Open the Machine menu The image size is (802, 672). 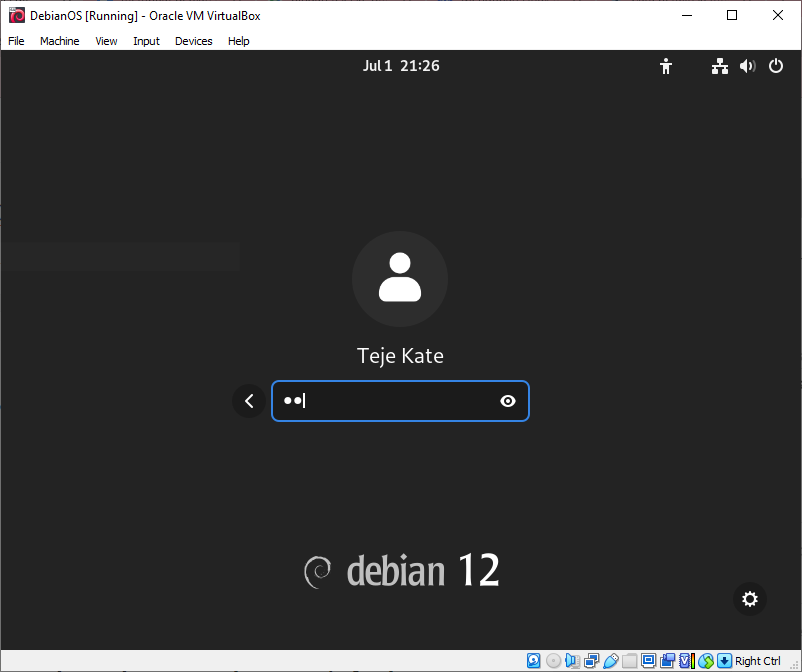[59, 41]
